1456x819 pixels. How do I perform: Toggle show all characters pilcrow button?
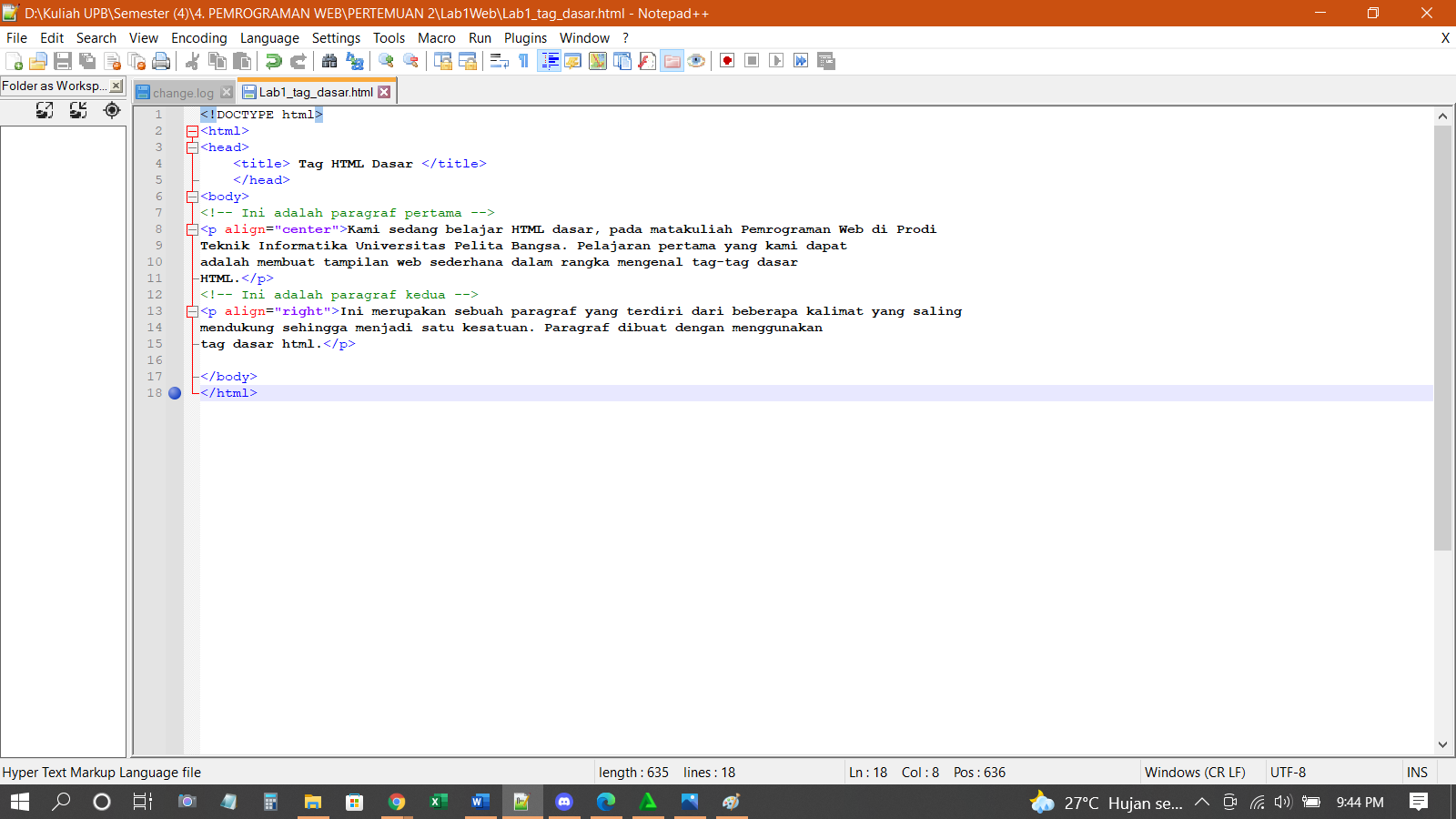click(x=523, y=61)
